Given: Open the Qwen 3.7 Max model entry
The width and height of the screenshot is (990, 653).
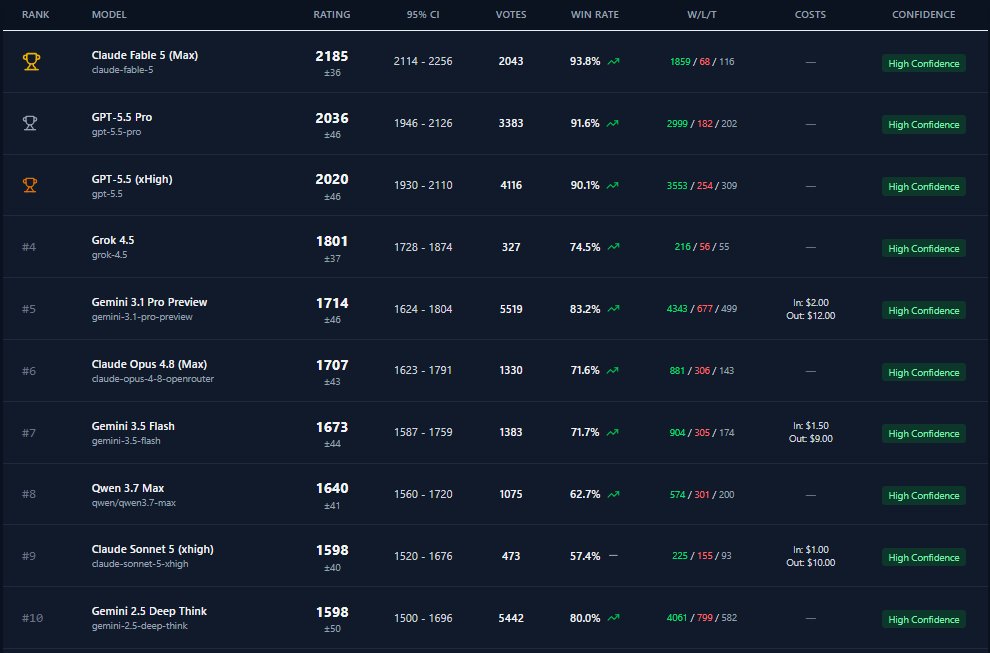Looking at the screenshot, I should coord(128,488).
